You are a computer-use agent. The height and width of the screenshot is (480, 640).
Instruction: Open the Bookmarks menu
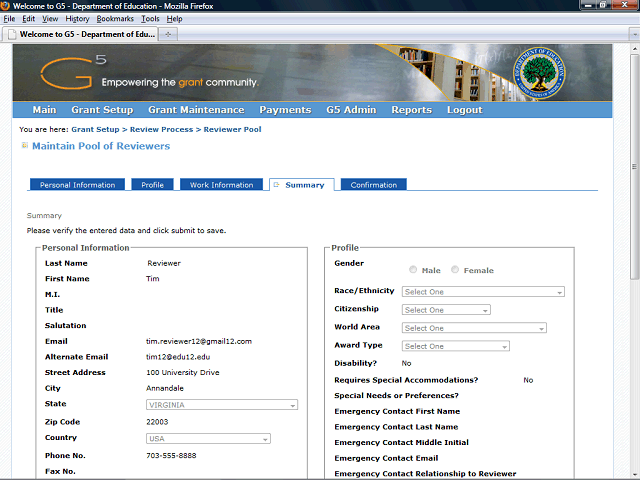pyautogui.click(x=115, y=19)
